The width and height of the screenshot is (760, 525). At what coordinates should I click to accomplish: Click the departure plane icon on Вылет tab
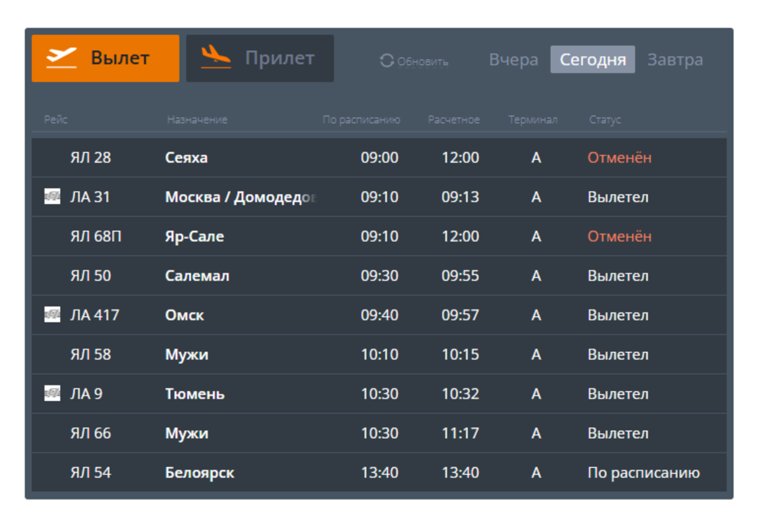point(62,58)
